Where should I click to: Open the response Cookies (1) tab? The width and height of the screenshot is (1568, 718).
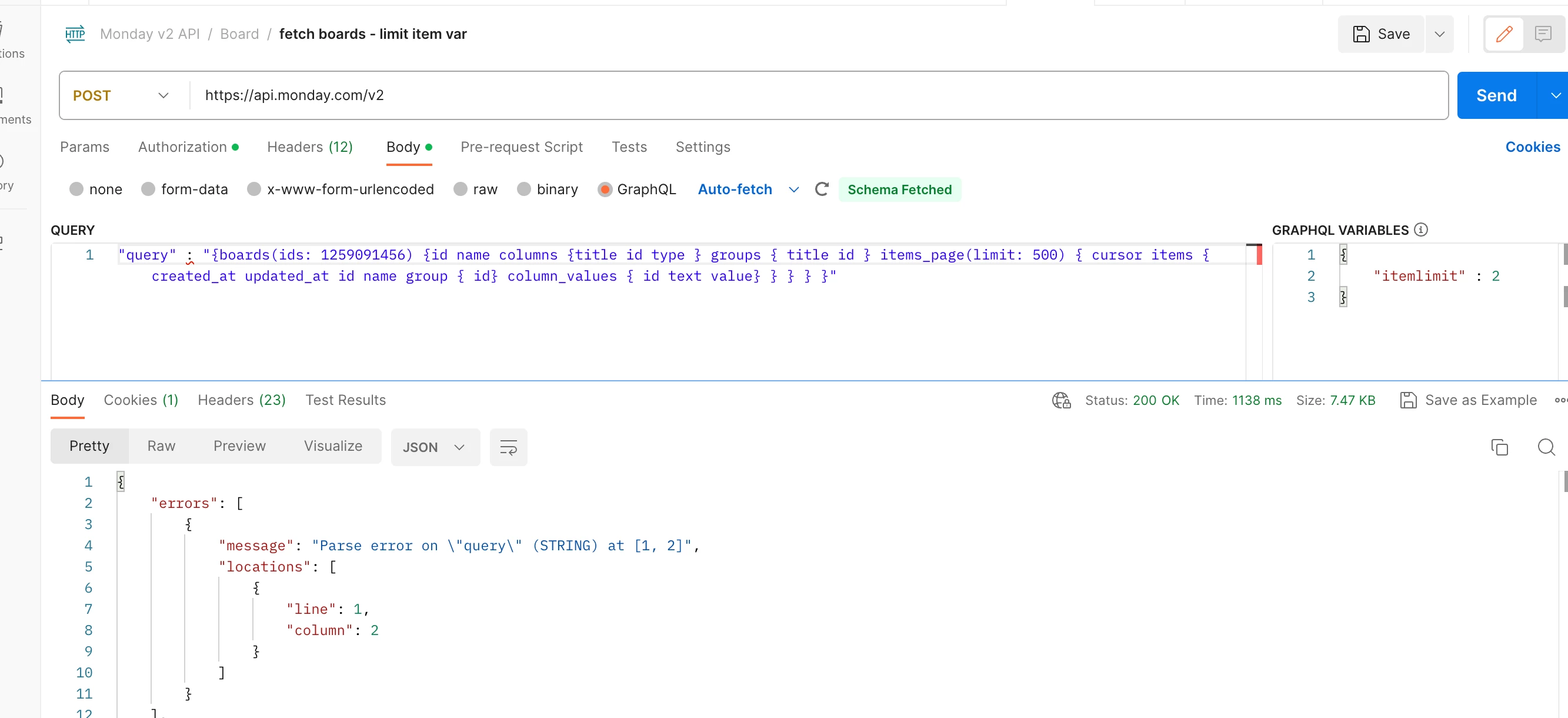pos(141,400)
